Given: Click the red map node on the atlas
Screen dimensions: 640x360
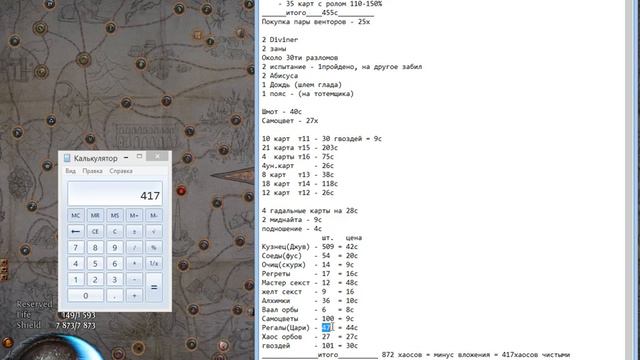Looking at the screenshot, I should click(181, 191).
